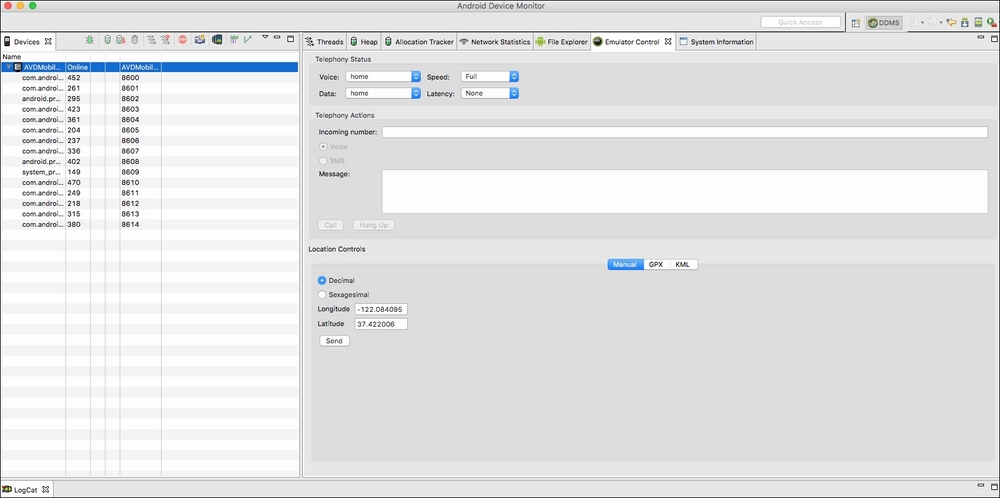Collapse the AVDMobile device tree node
Image resolution: width=1000 pixels, height=498 pixels.
[8, 67]
